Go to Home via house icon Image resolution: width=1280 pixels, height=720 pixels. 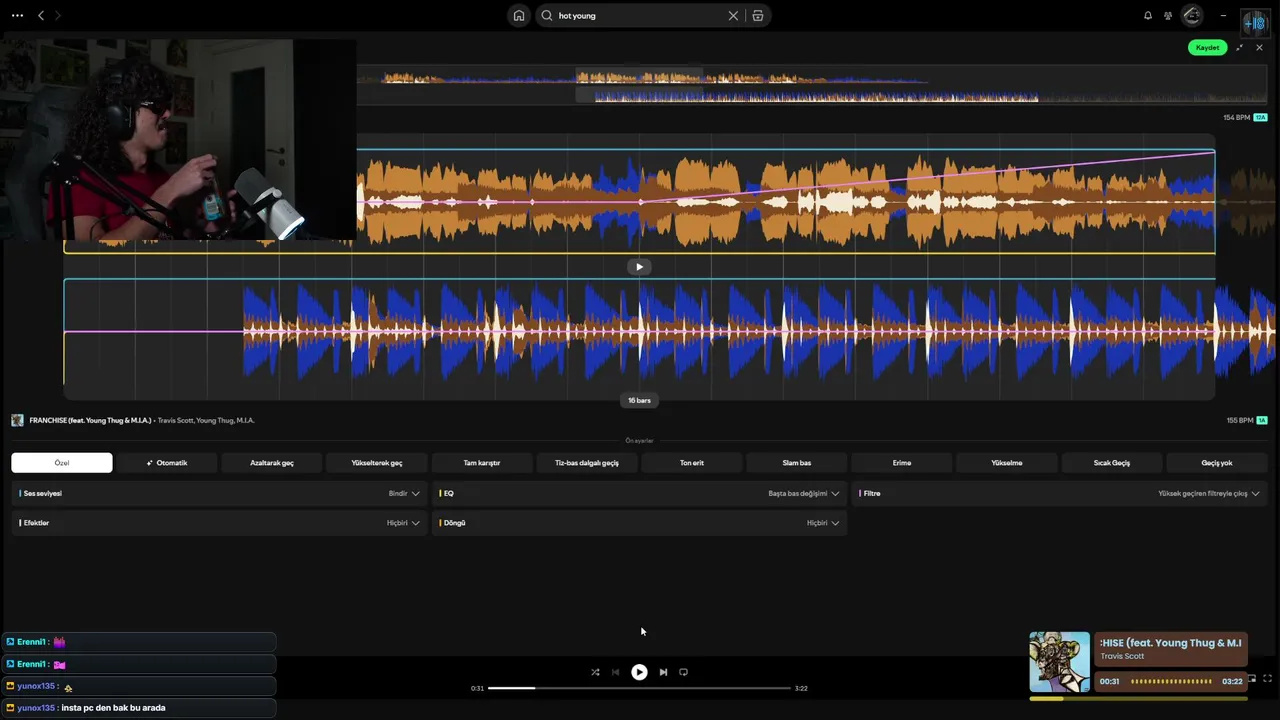[518, 16]
